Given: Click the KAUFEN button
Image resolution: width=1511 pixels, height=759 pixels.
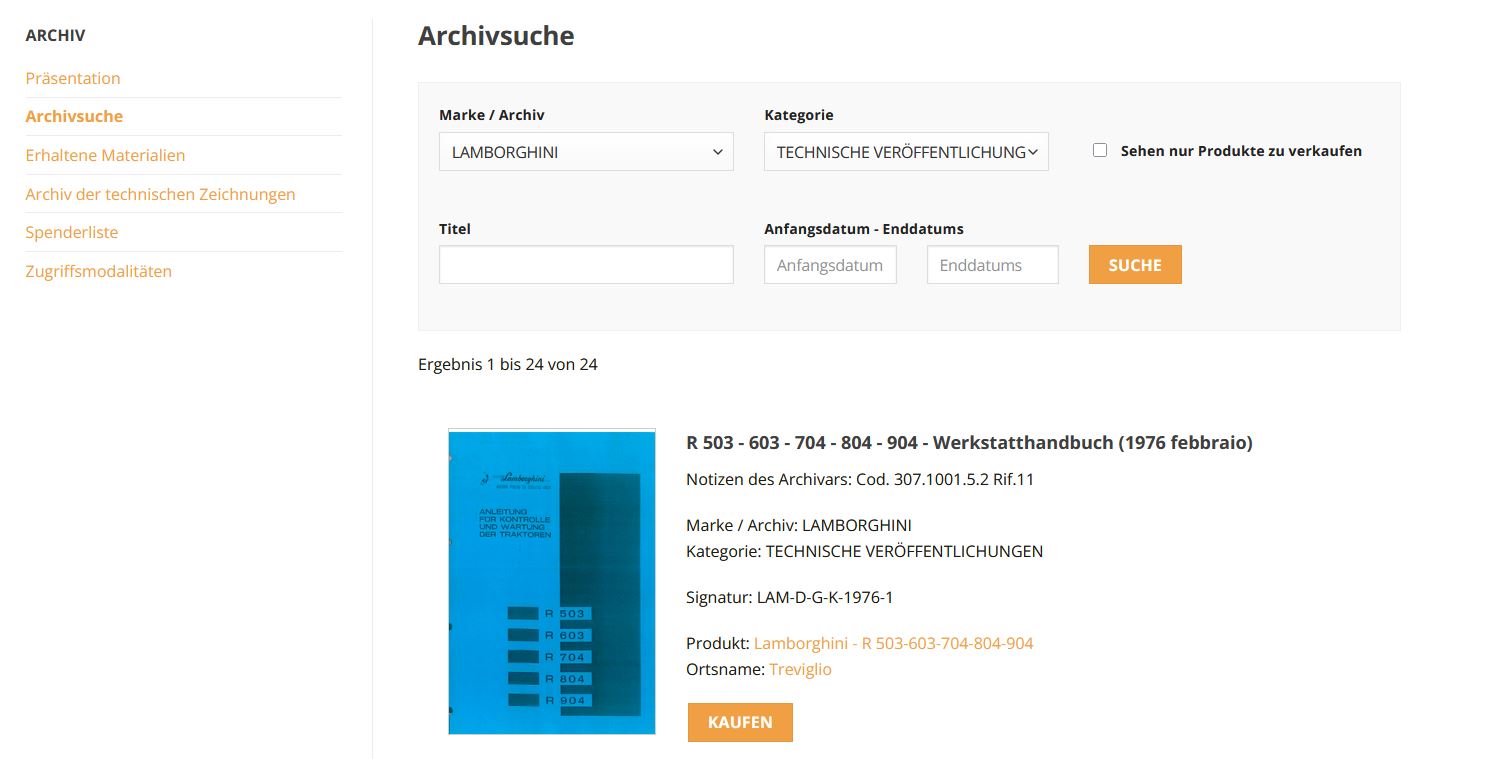Looking at the screenshot, I should click(x=740, y=722).
